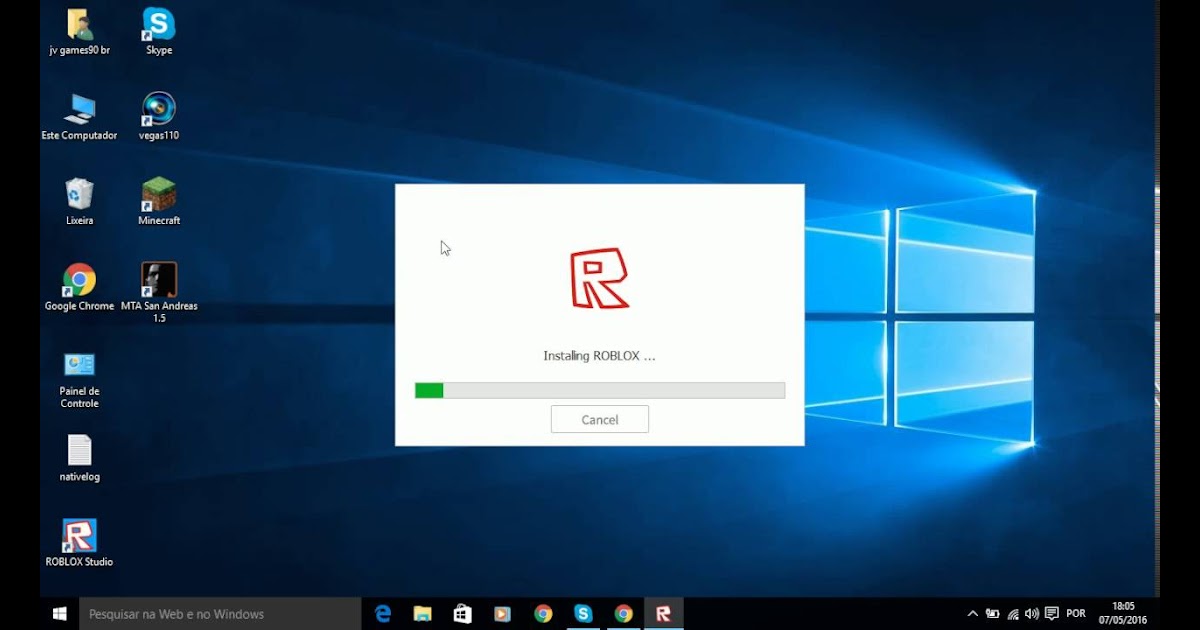Switch to the running Chrome window next to ROBLOX
The width and height of the screenshot is (1200, 630).
click(623, 614)
